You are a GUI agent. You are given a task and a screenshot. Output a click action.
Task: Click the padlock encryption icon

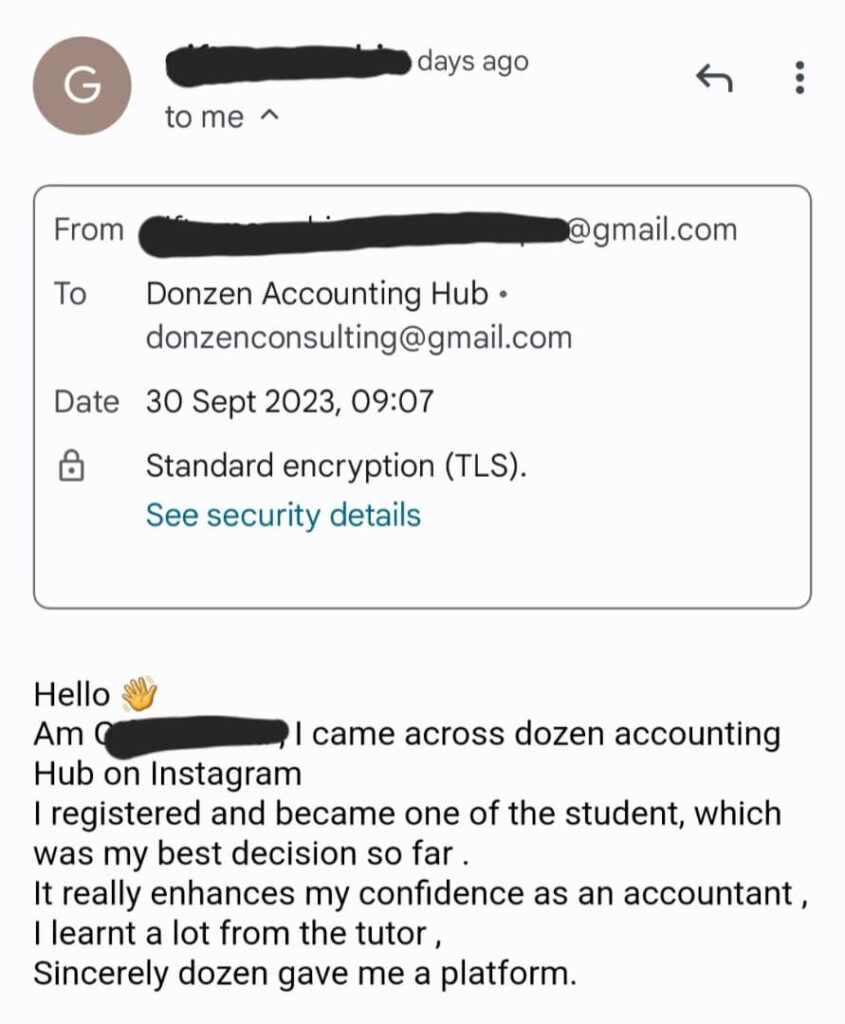pyautogui.click(x=71, y=466)
